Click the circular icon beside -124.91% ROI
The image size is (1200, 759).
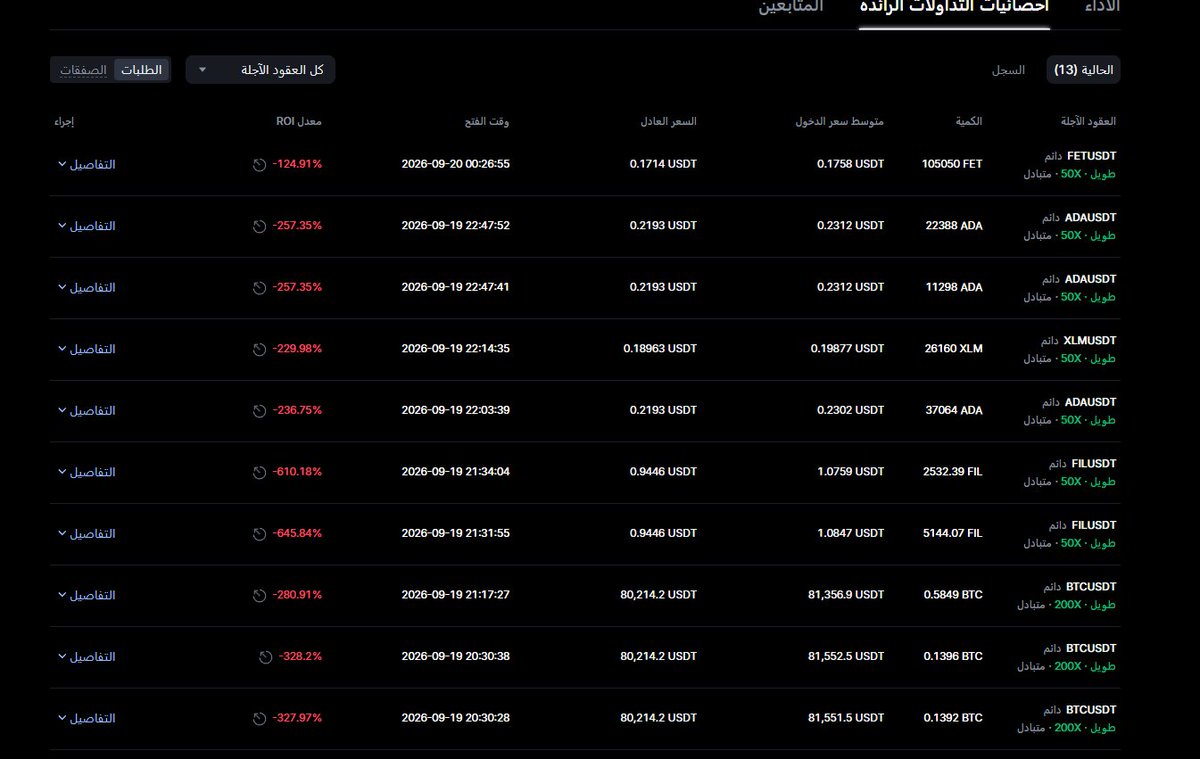click(x=260, y=164)
